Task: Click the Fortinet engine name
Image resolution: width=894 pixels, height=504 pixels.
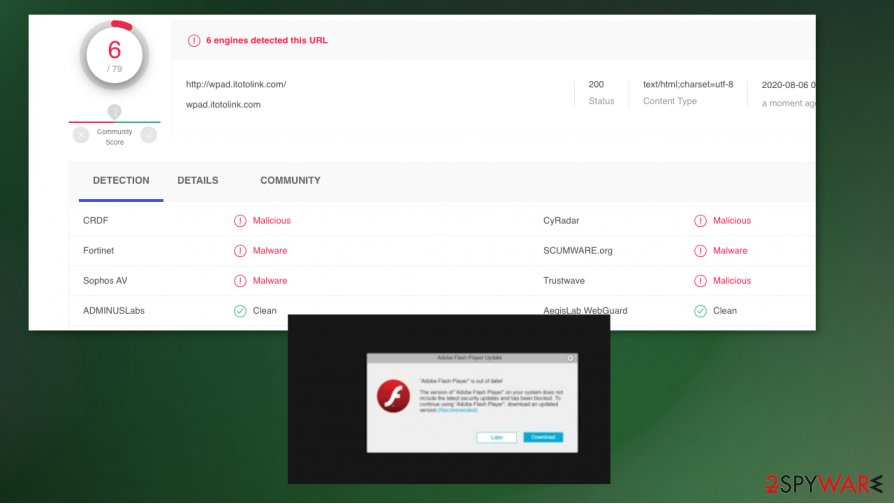Action: [99, 251]
